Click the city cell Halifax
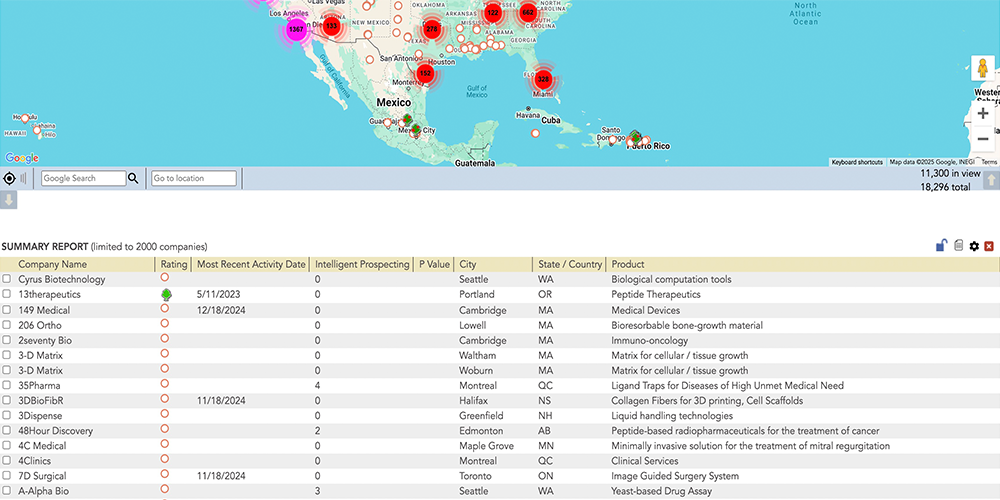 point(473,401)
